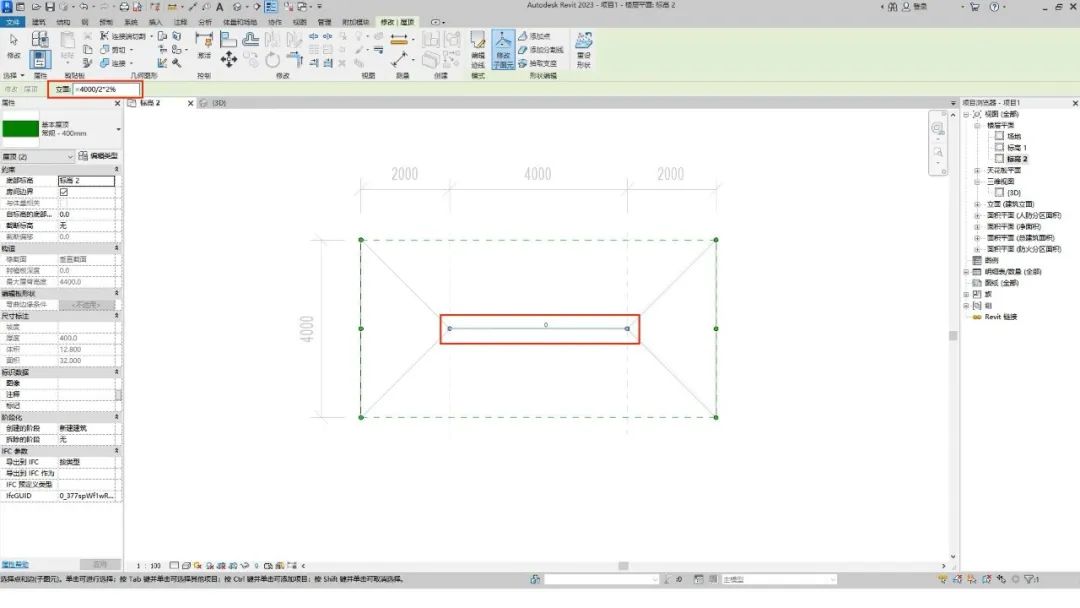Select the Move tool in the ribbon
This screenshot has height=608, width=1080.
[x=229, y=60]
